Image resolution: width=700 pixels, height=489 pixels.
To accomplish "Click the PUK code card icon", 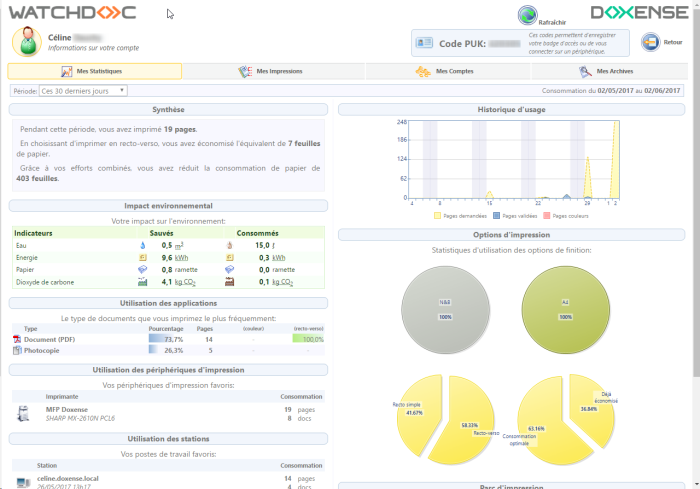I will pos(425,43).
